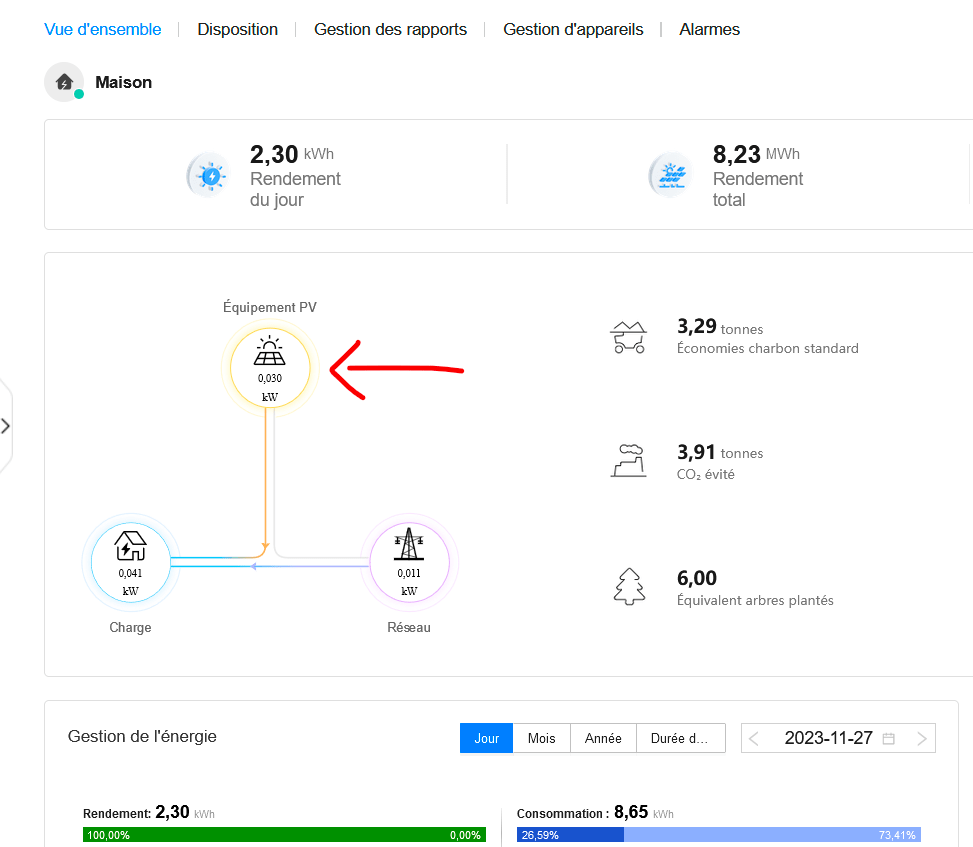Click the tree equivalent icon
This screenshot has height=847, width=973.
(x=629, y=586)
